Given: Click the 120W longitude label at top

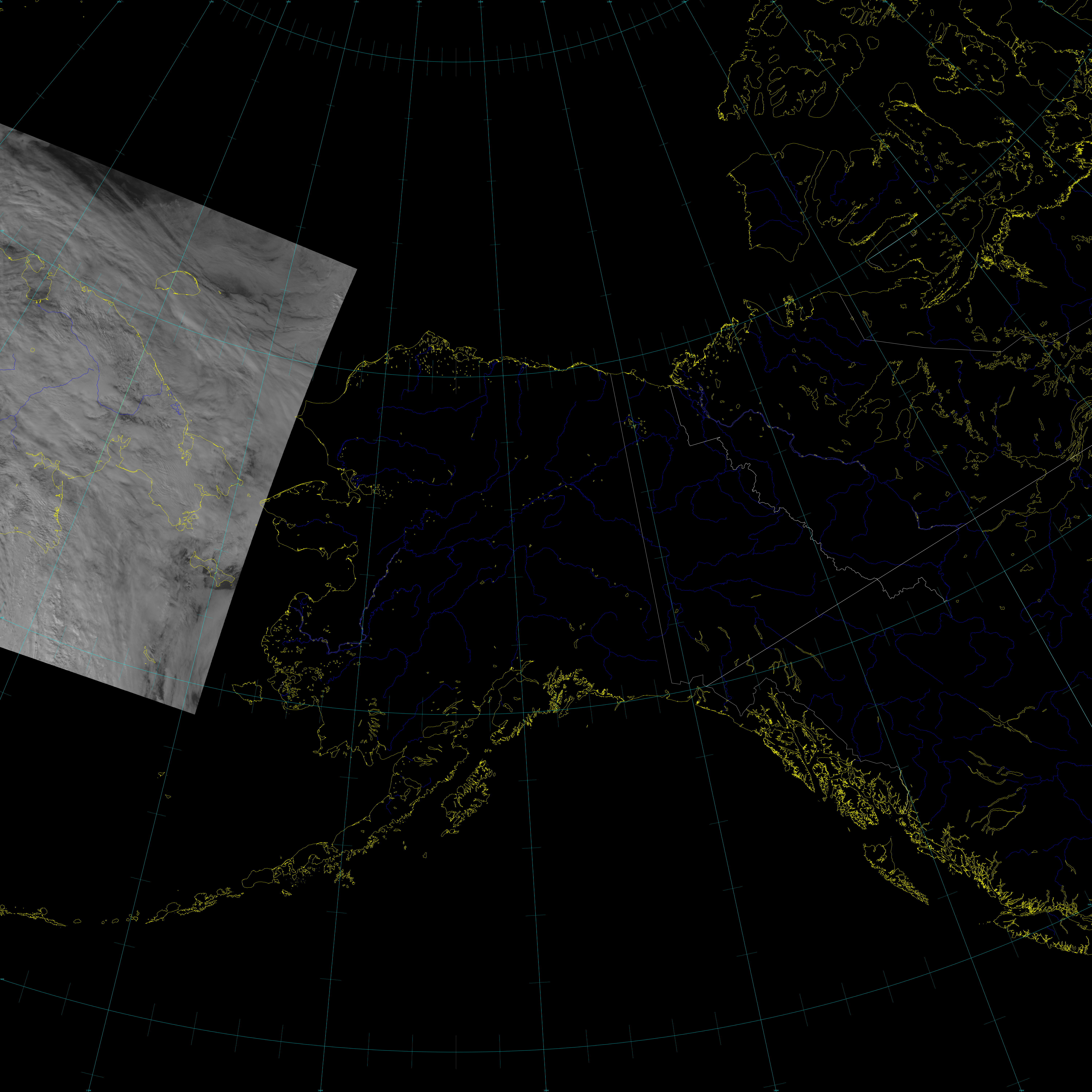Looking at the screenshot, I should (684, 2).
